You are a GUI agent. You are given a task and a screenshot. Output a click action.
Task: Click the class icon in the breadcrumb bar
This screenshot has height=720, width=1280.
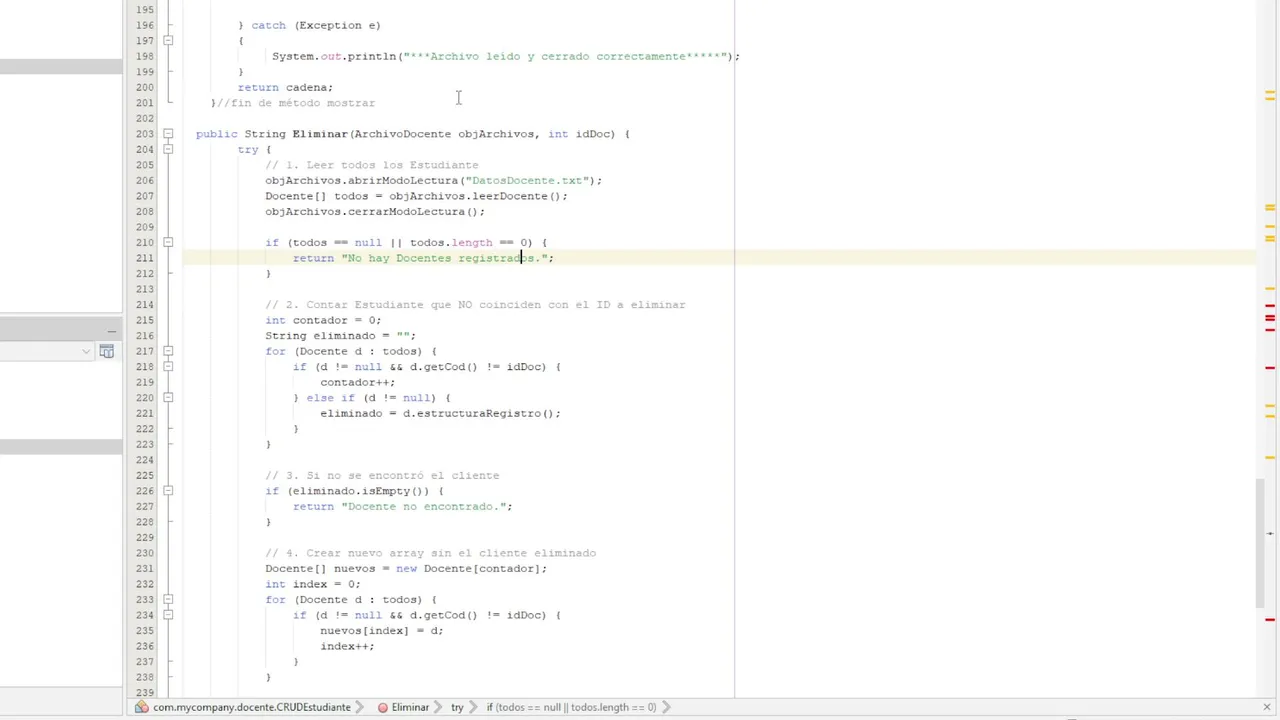142,707
